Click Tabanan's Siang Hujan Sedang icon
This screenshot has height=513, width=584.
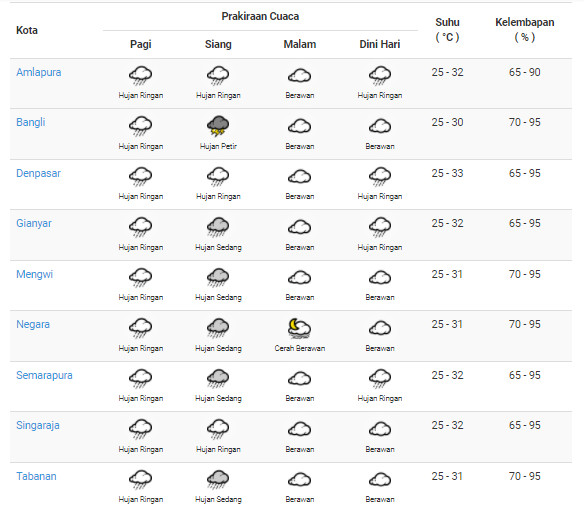click(x=218, y=480)
